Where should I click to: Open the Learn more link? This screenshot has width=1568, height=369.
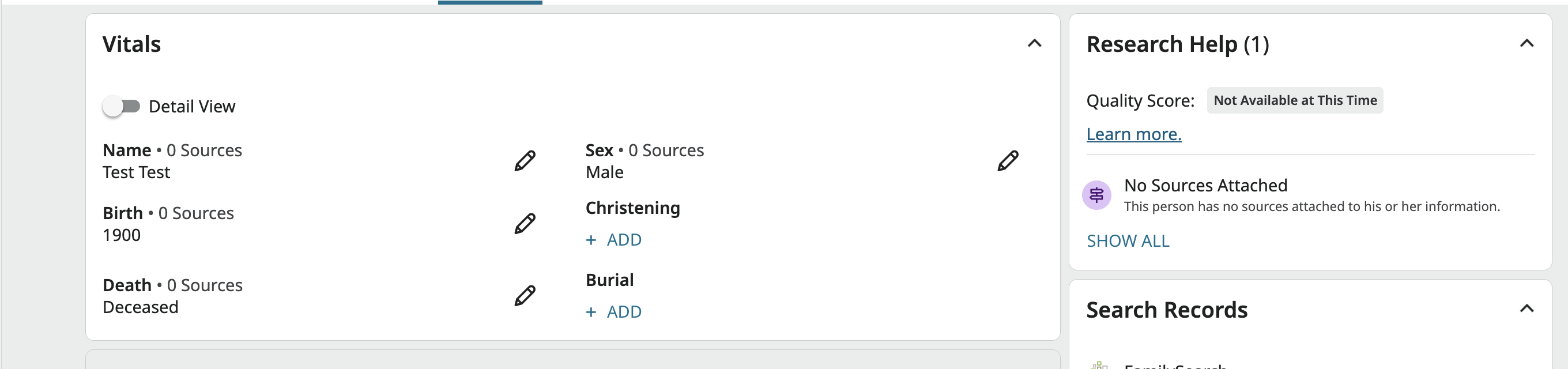tap(1133, 134)
